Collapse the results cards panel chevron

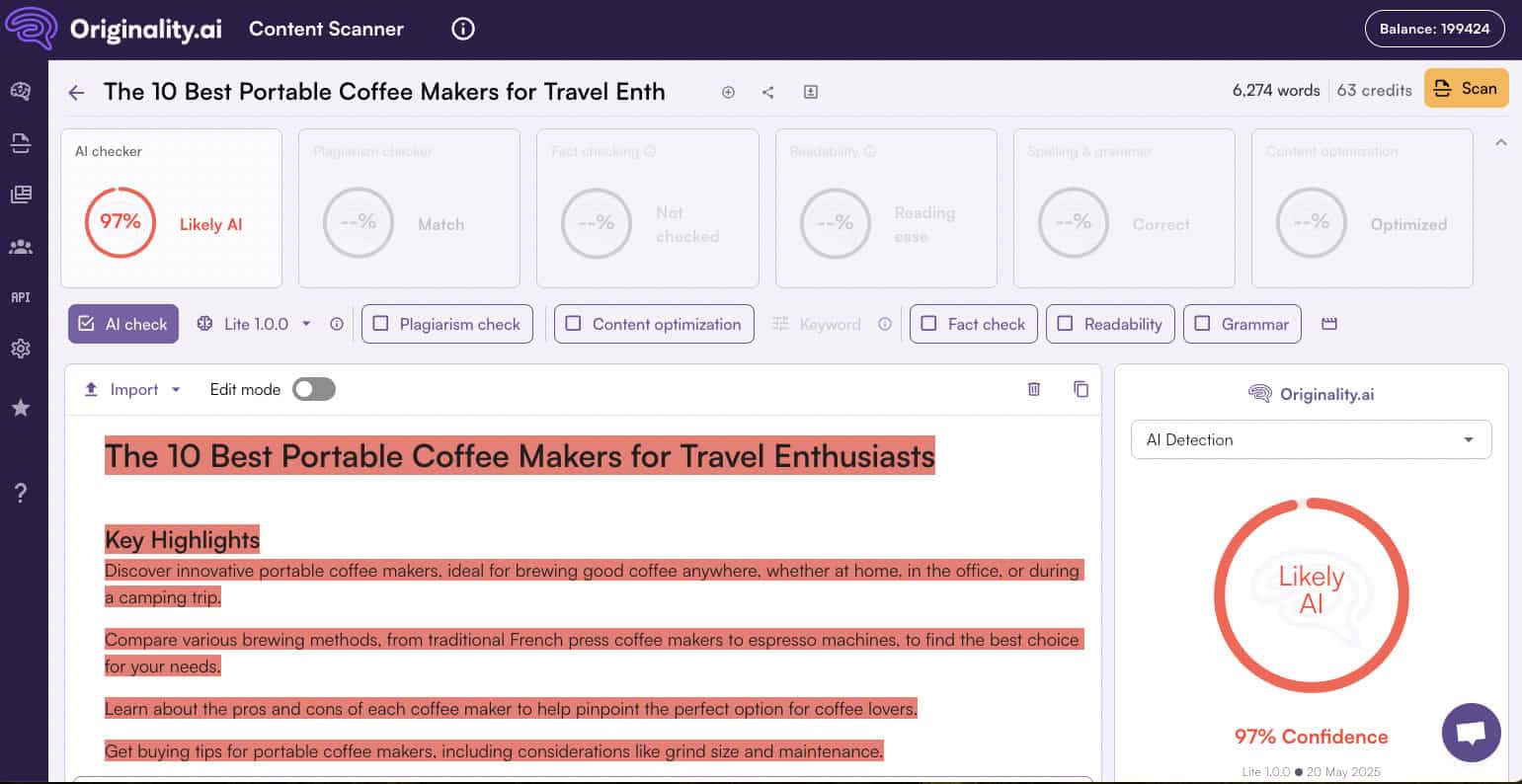pyautogui.click(x=1500, y=143)
